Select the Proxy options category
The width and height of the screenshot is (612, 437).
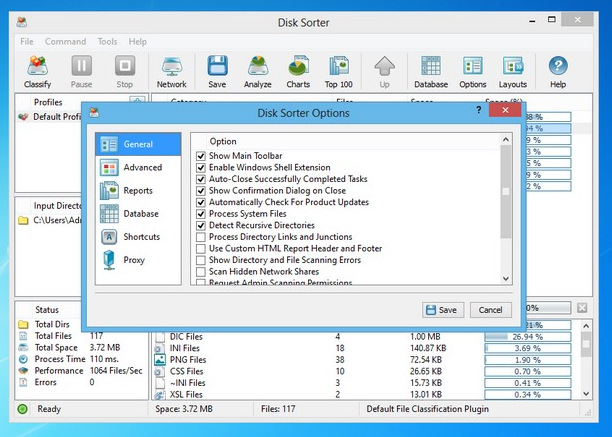coord(138,260)
